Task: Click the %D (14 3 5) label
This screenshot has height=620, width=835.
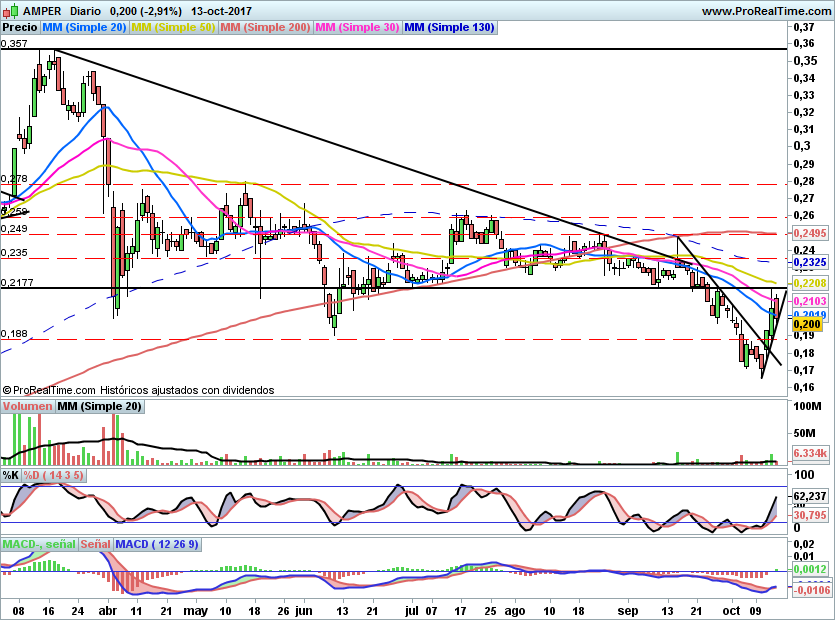Action: pos(53,475)
